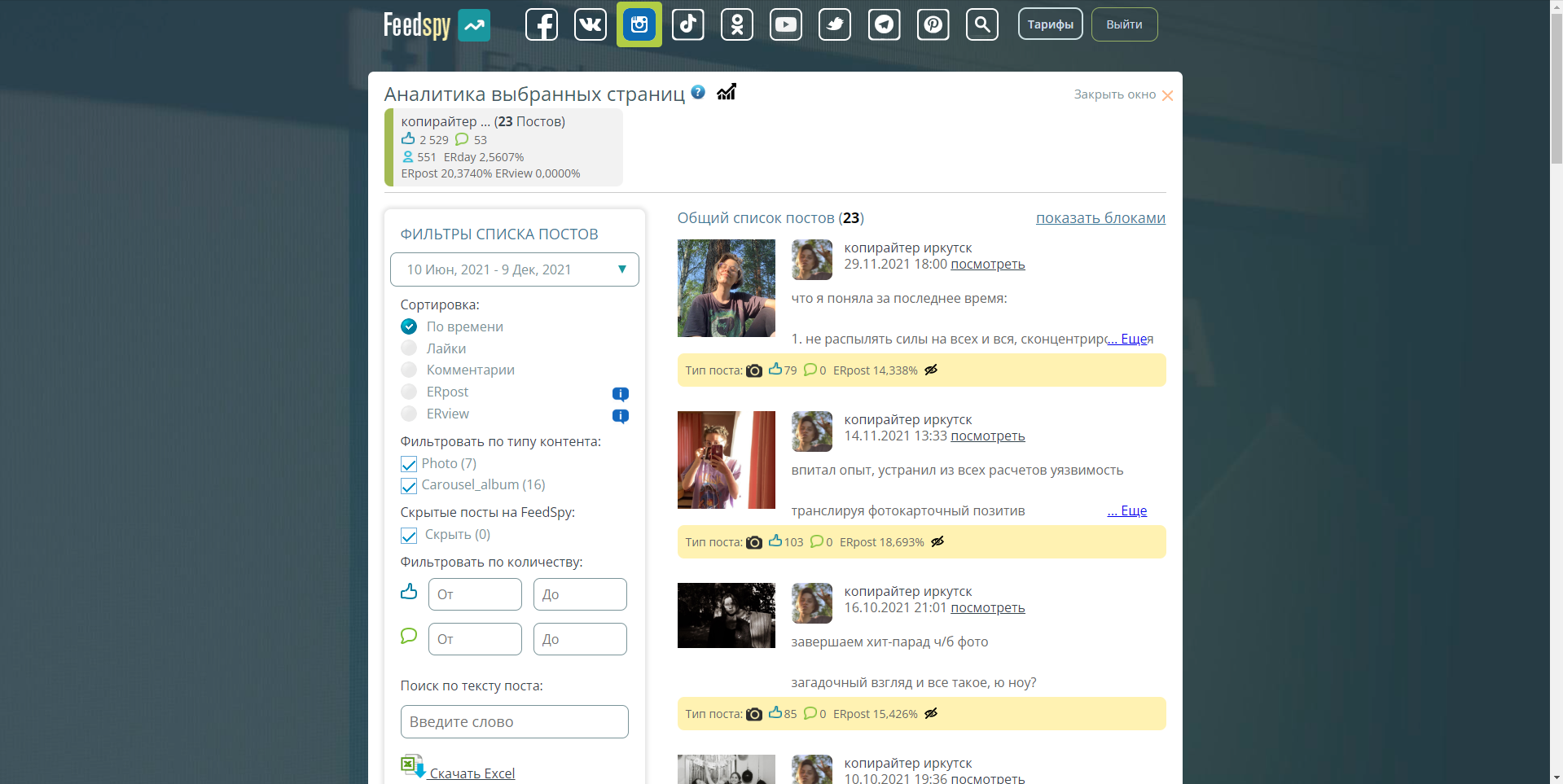Image resolution: width=1563 pixels, height=784 pixels.
Task: Hide the 29.11.2021 post with eye icon
Action: [x=931, y=370]
